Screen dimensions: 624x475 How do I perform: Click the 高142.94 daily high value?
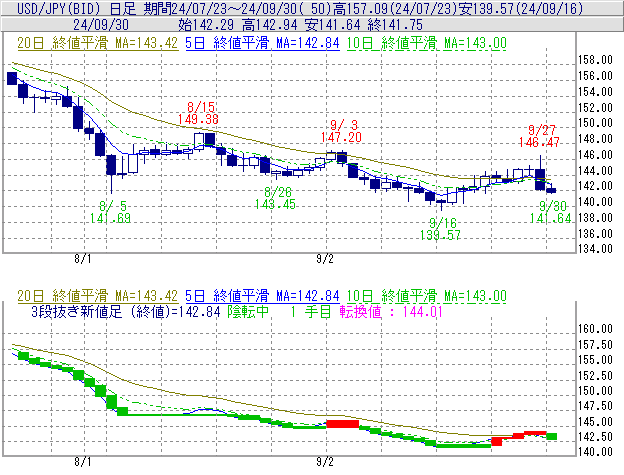tap(269, 25)
